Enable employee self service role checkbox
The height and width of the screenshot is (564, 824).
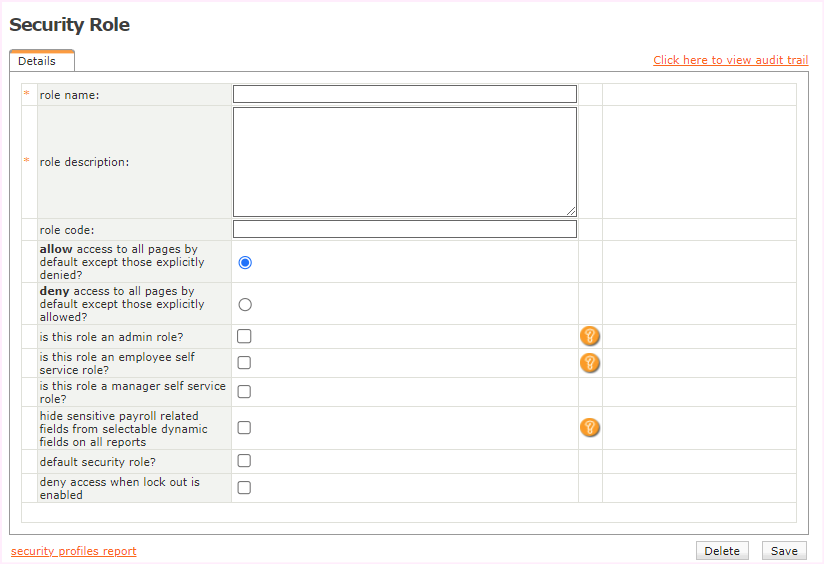(244, 363)
